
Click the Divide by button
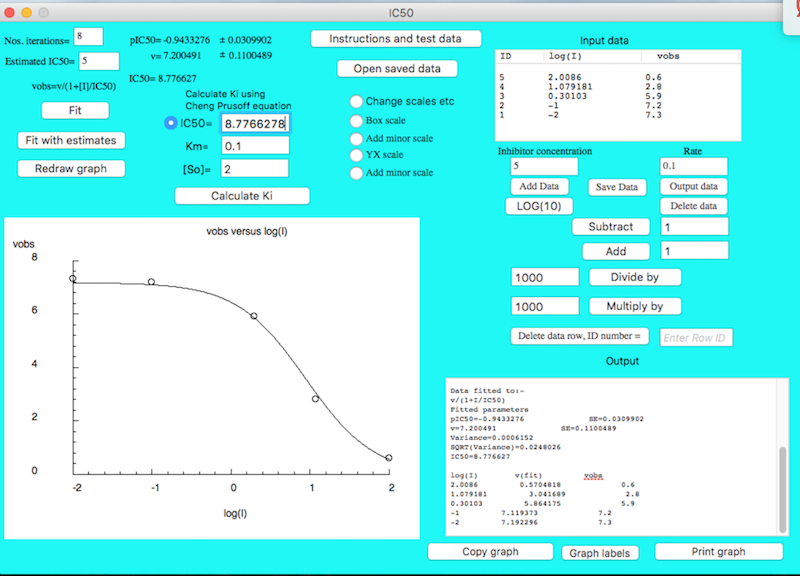(x=635, y=277)
